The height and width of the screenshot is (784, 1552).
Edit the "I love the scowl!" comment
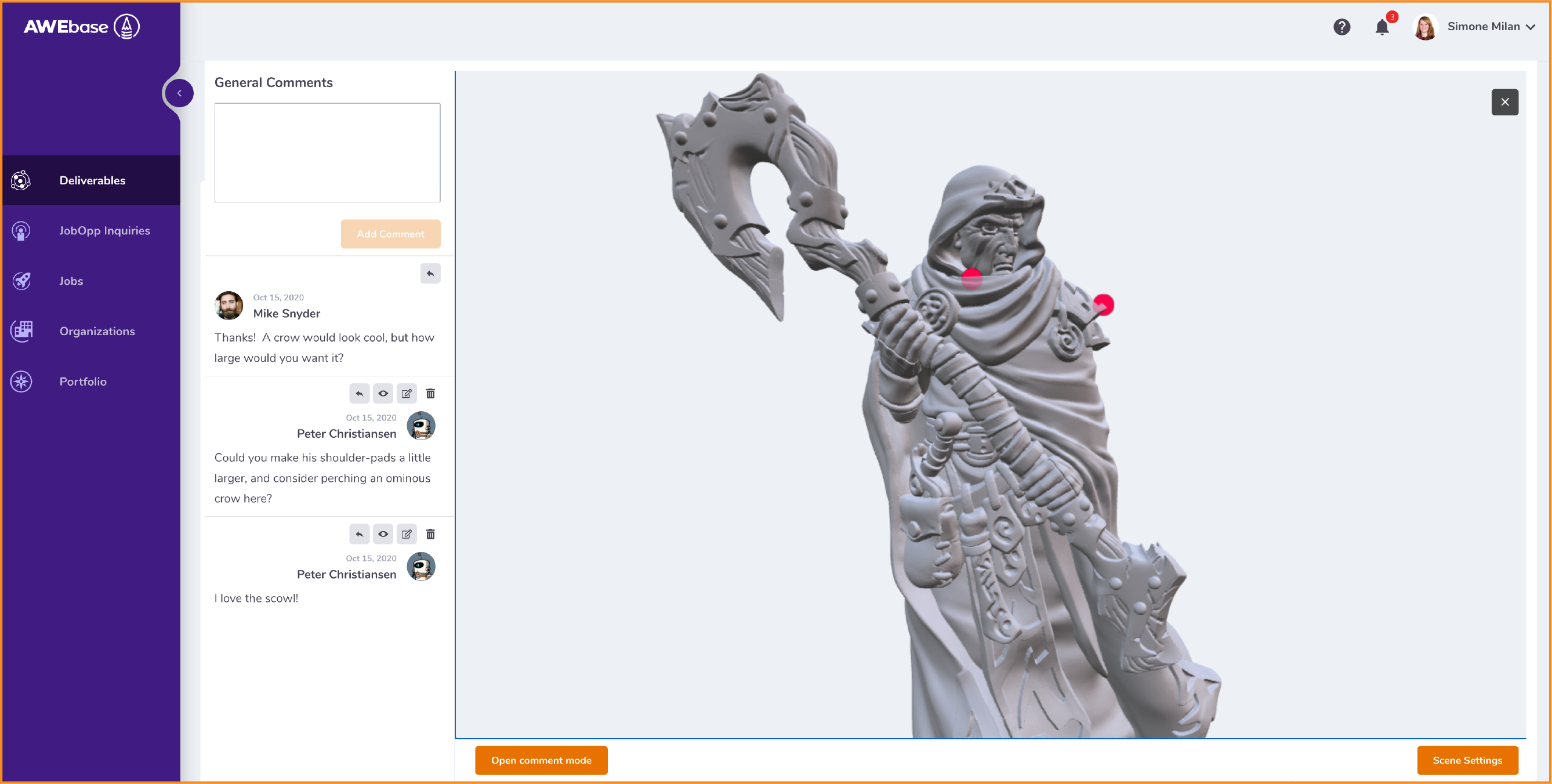tap(407, 534)
